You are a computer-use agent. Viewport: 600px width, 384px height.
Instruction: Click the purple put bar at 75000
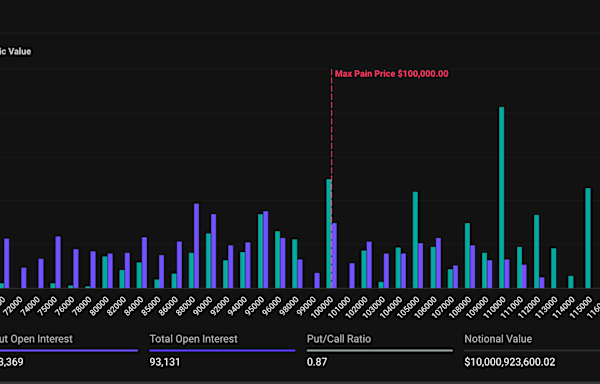(58, 262)
